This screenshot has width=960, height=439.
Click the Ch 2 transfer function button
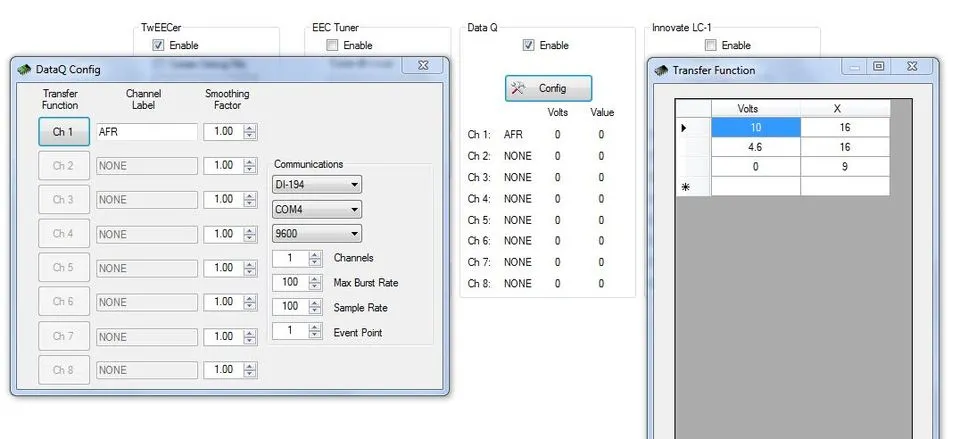[64, 166]
